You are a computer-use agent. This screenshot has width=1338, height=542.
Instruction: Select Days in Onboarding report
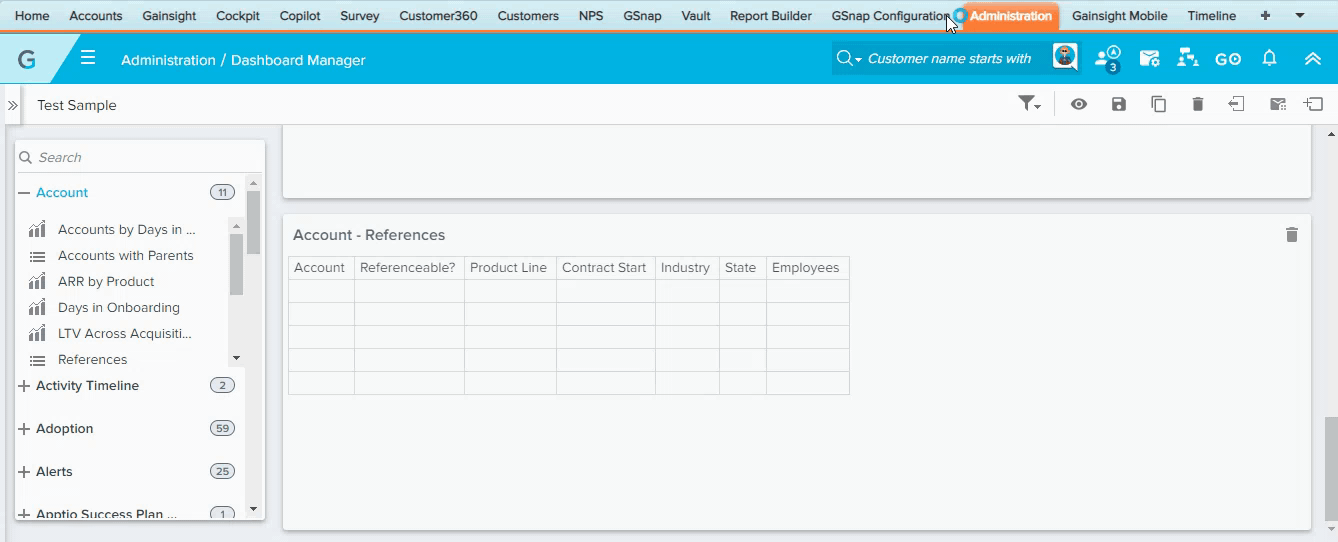click(119, 308)
